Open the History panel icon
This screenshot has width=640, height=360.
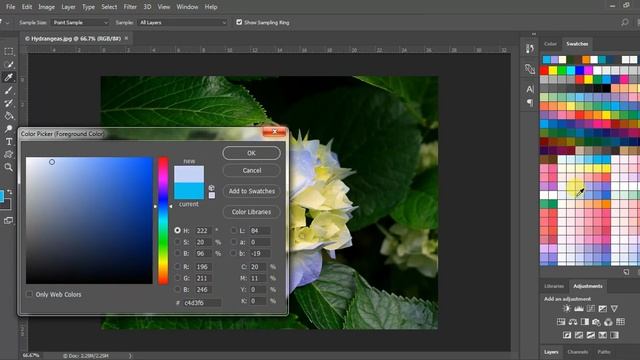[x=530, y=49]
